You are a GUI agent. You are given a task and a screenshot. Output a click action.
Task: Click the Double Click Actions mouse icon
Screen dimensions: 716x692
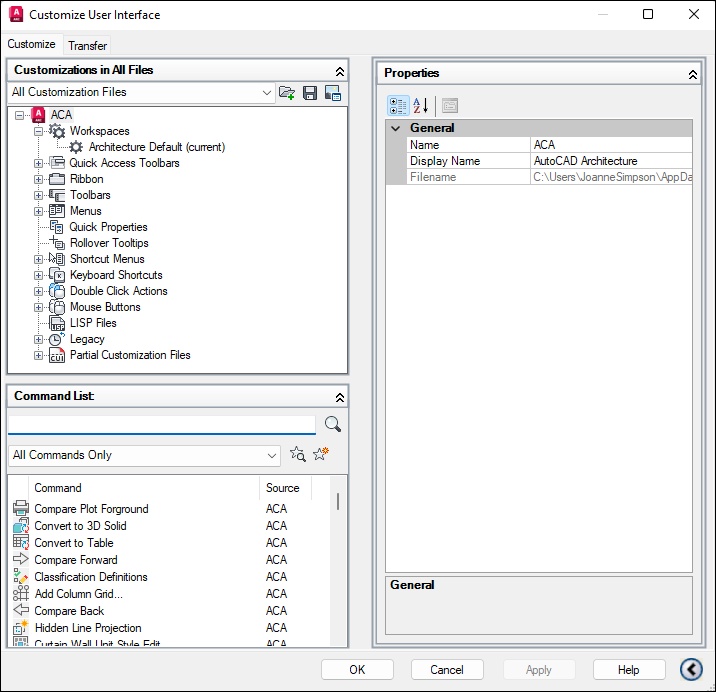pos(57,291)
